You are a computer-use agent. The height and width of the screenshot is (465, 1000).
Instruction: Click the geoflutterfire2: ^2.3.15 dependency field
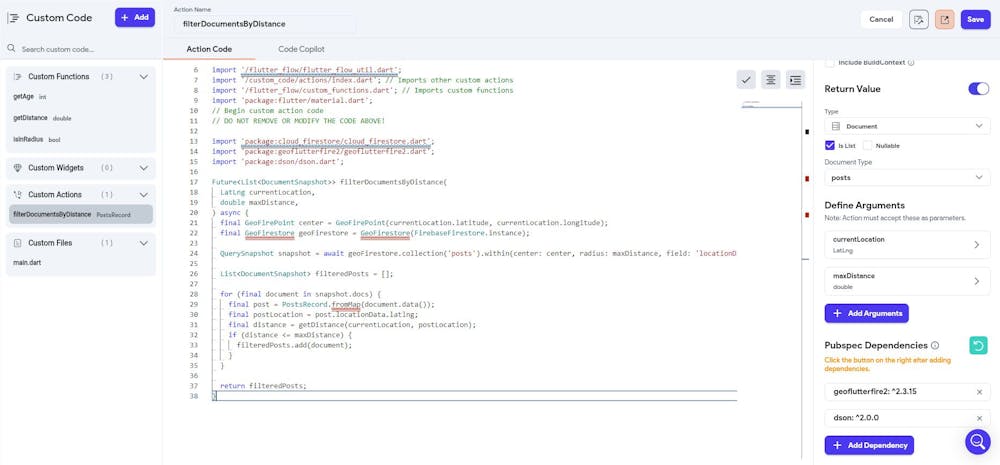click(x=907, y=392)
